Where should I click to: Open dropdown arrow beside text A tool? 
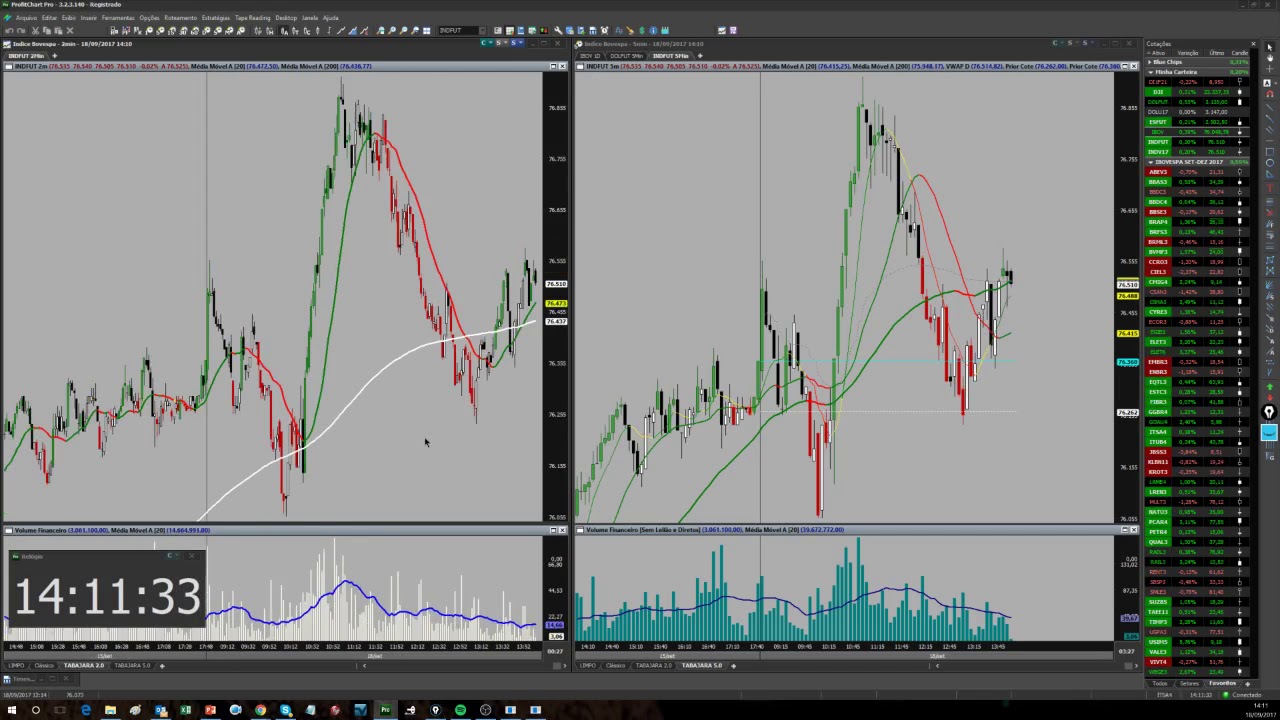point(1276,83)
